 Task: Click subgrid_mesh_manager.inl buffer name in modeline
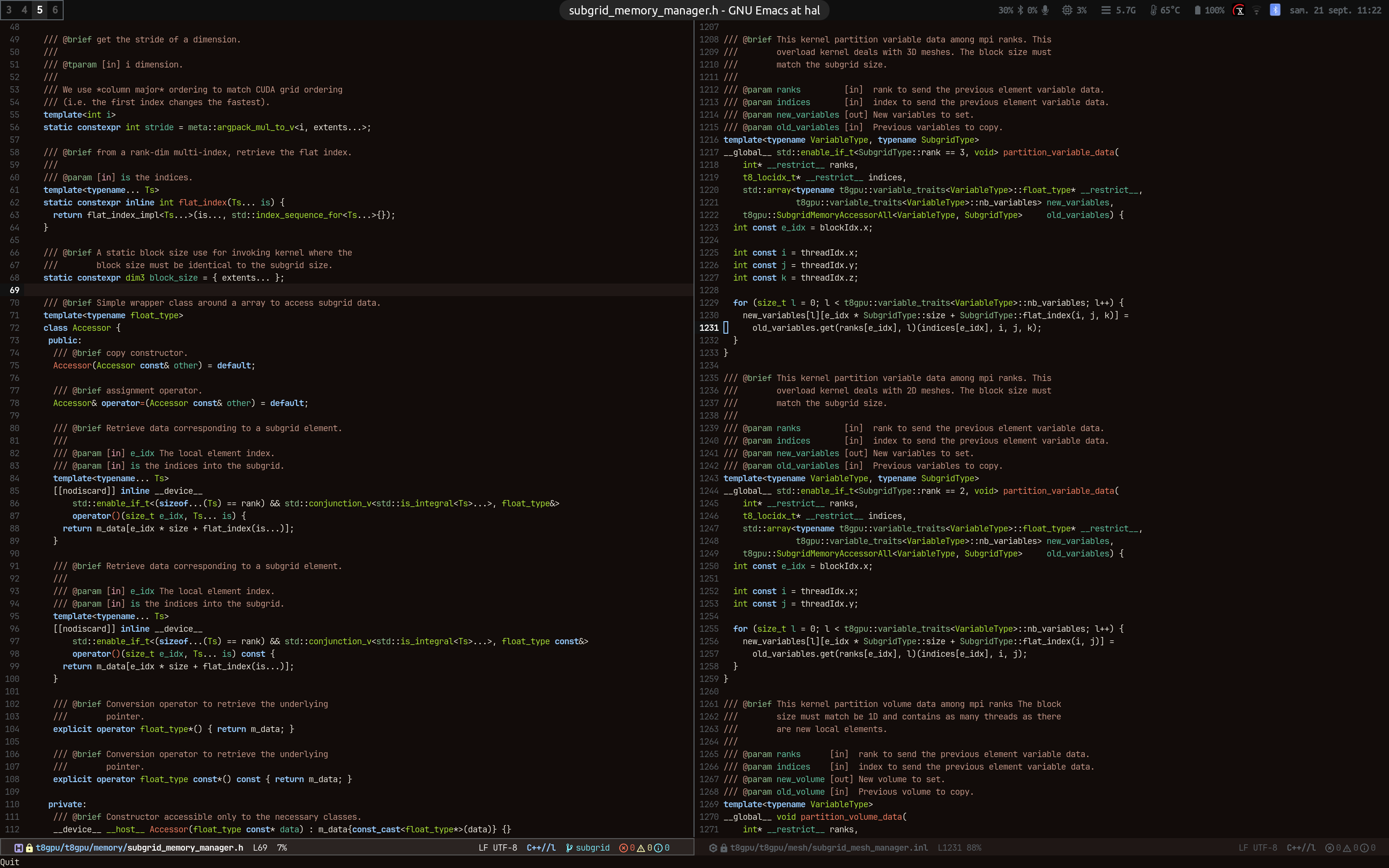870,848
